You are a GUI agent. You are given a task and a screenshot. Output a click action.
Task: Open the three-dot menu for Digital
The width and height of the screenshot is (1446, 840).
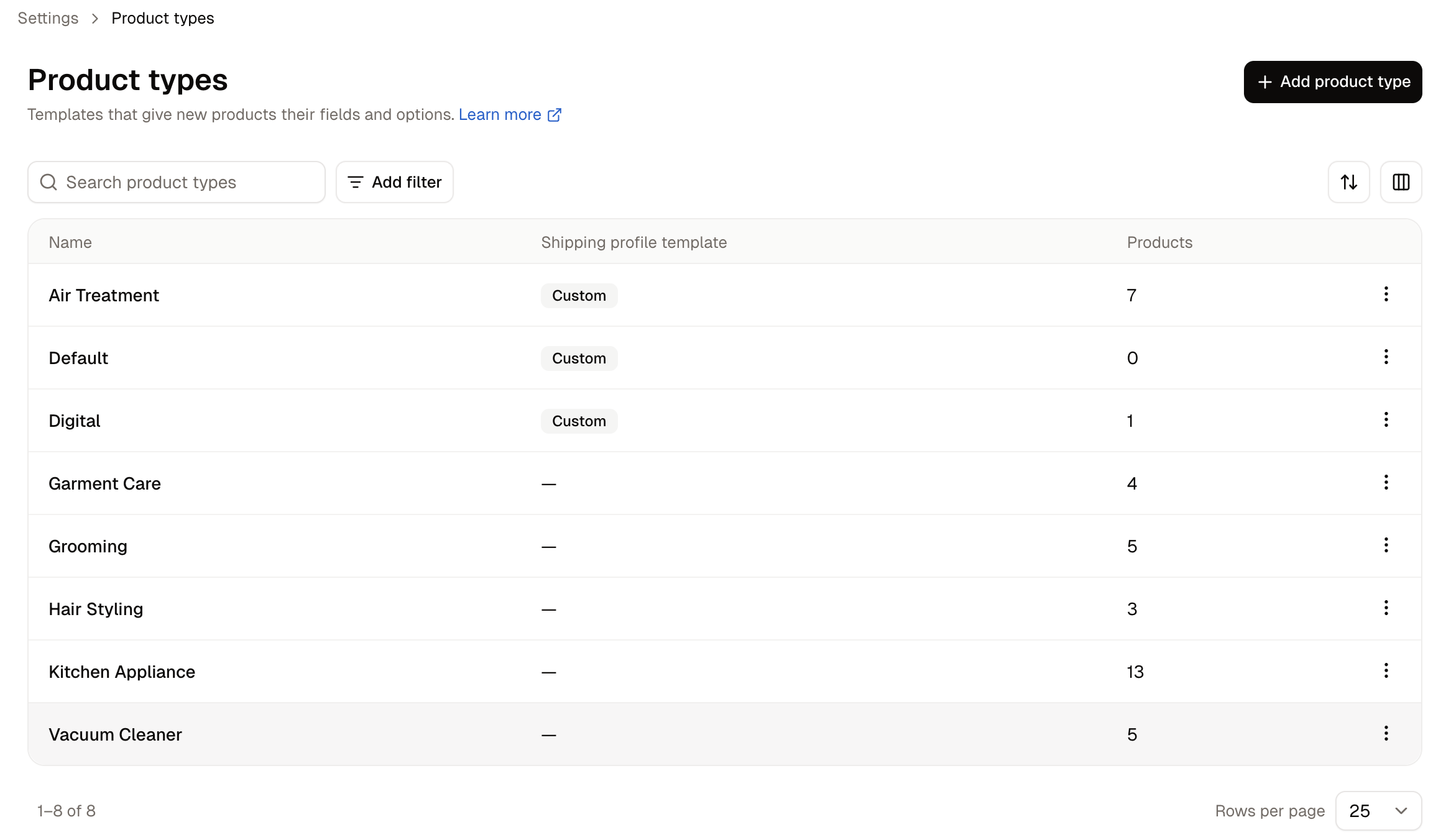coord(1386,420)
